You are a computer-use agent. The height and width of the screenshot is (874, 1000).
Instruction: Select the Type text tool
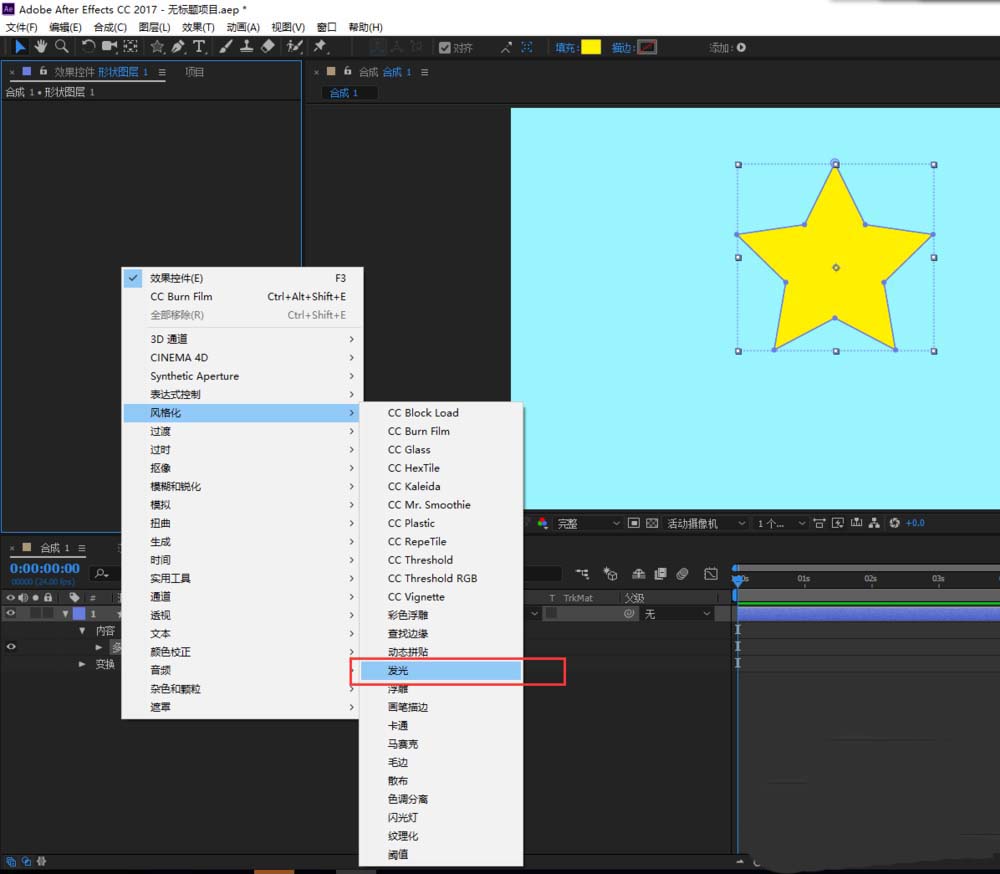199,47
